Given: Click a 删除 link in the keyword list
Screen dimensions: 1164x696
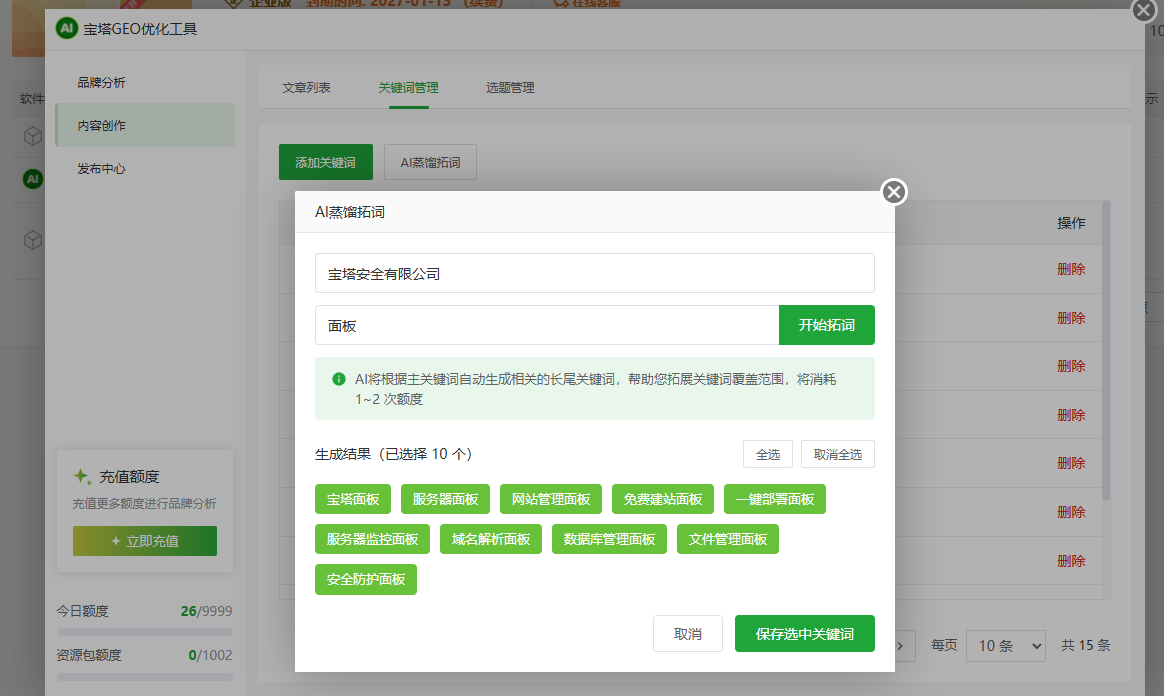Looking at the screenshot, I should pos(1071,269).
